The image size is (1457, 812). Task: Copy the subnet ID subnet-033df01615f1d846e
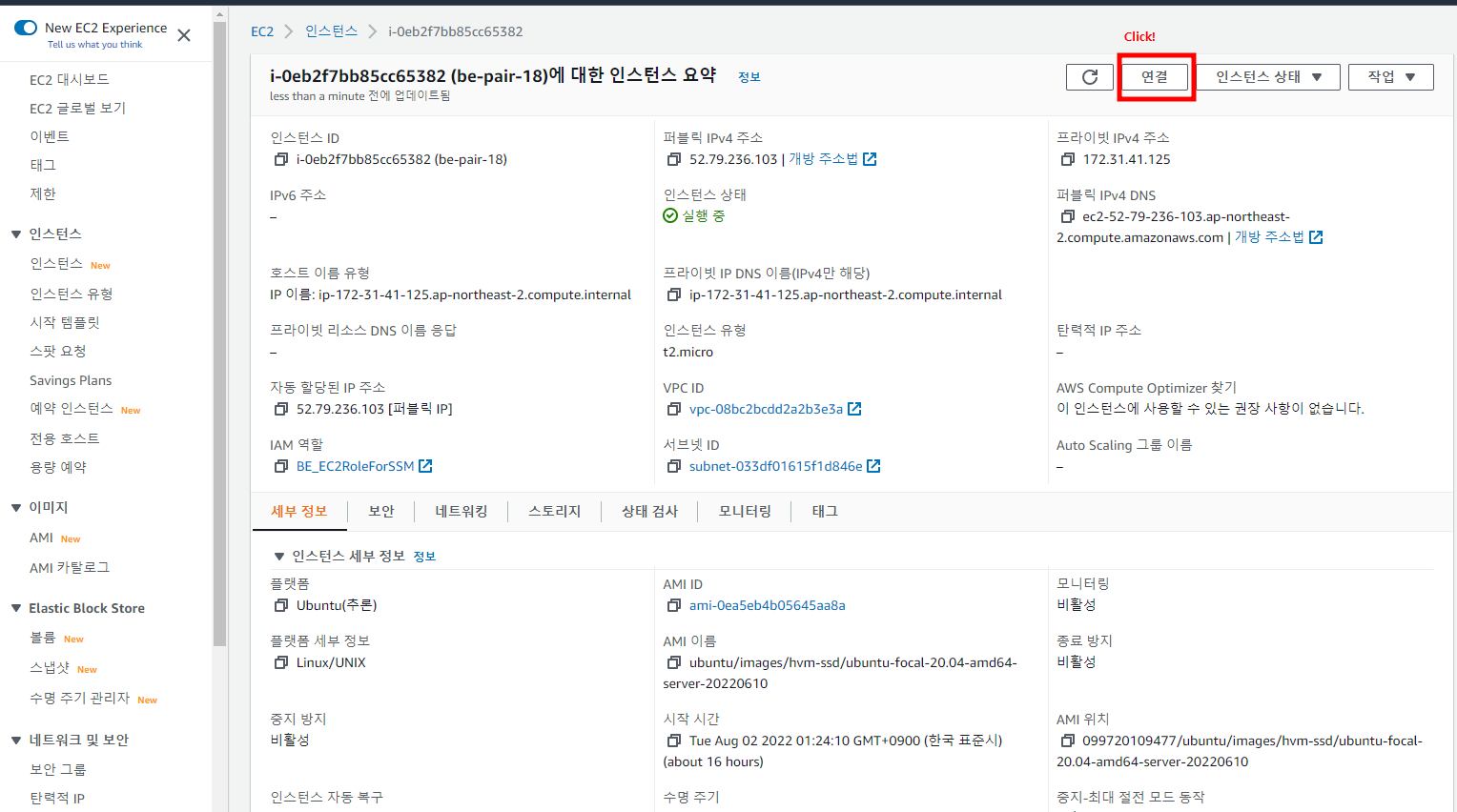coord(674,467)
